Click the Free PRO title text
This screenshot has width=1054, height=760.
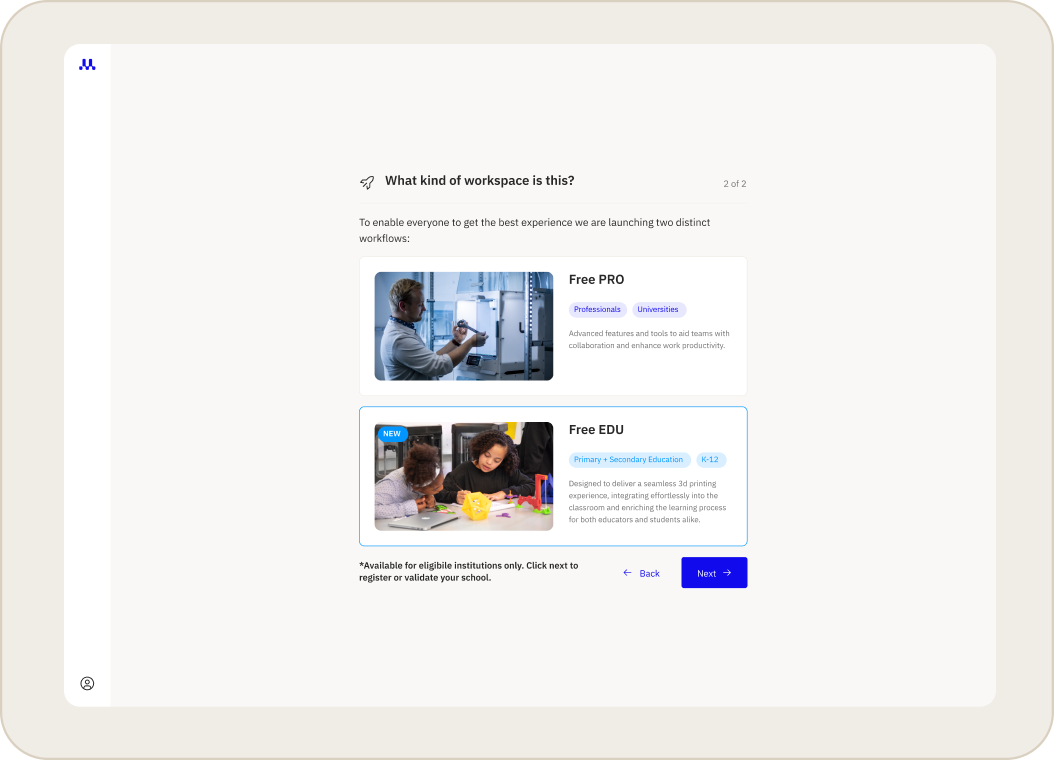click(x=596, y=280)
